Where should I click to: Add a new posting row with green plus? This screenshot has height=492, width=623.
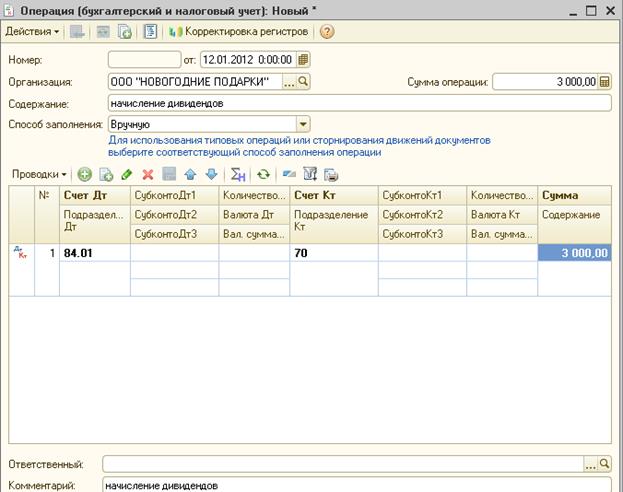pyautogui.click(x=84, y=174)
